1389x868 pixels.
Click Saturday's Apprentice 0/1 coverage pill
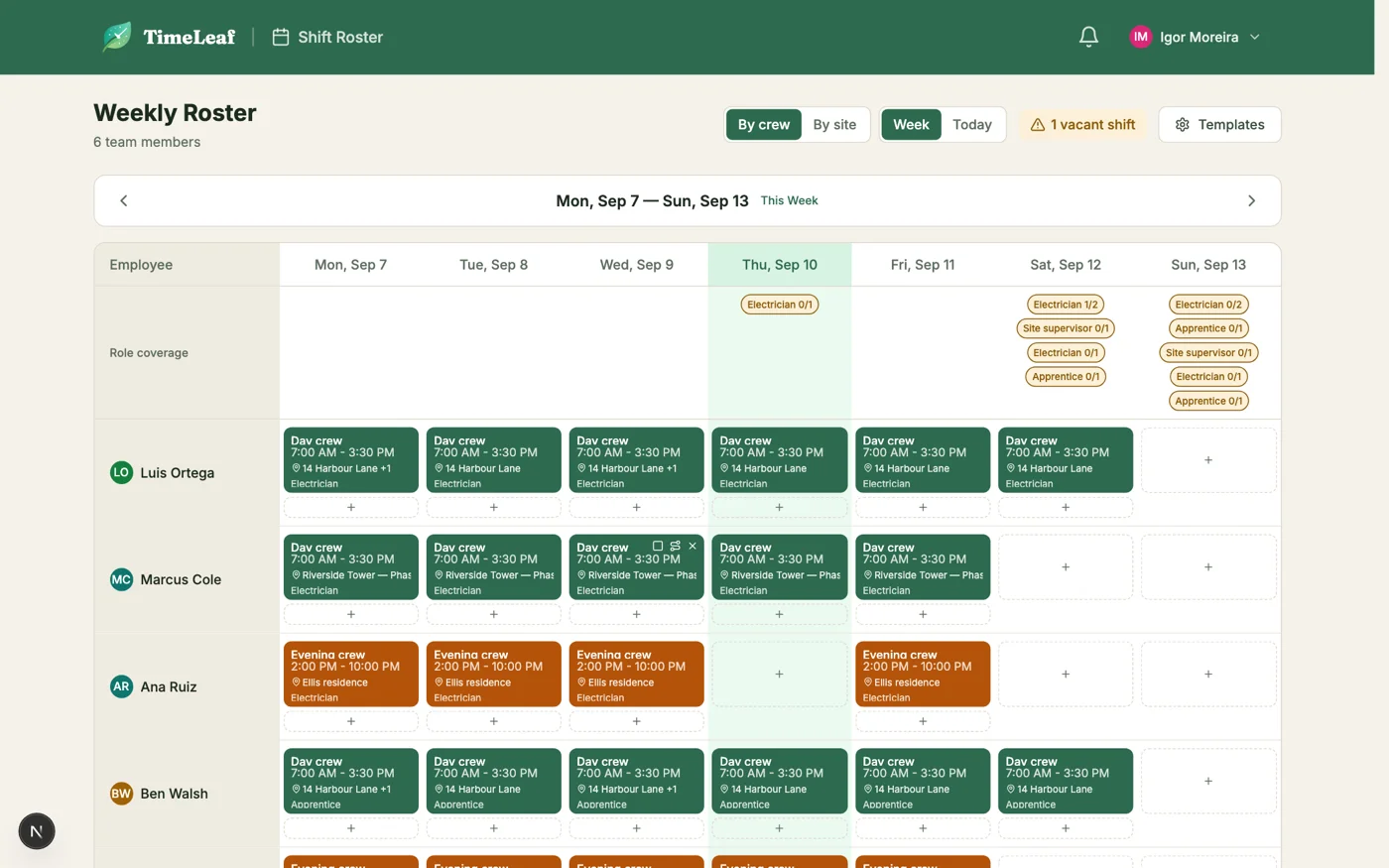[1066, 376]
